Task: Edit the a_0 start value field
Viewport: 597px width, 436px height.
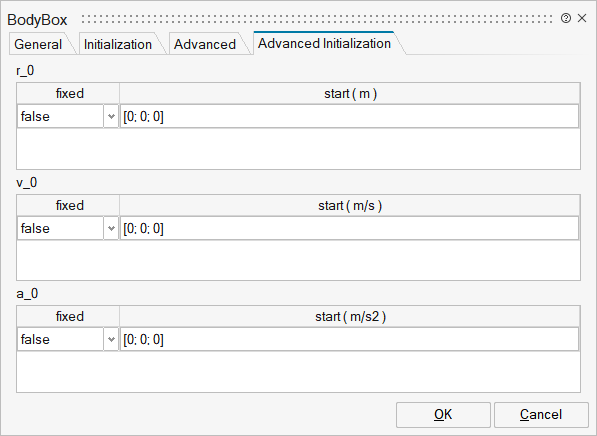Action: [x=350, y=339]
